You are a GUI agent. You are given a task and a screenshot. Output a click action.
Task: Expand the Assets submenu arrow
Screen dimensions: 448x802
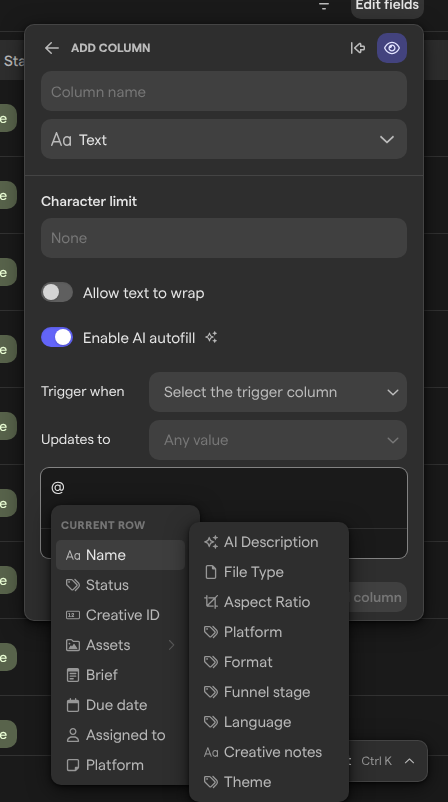[172, 645]
